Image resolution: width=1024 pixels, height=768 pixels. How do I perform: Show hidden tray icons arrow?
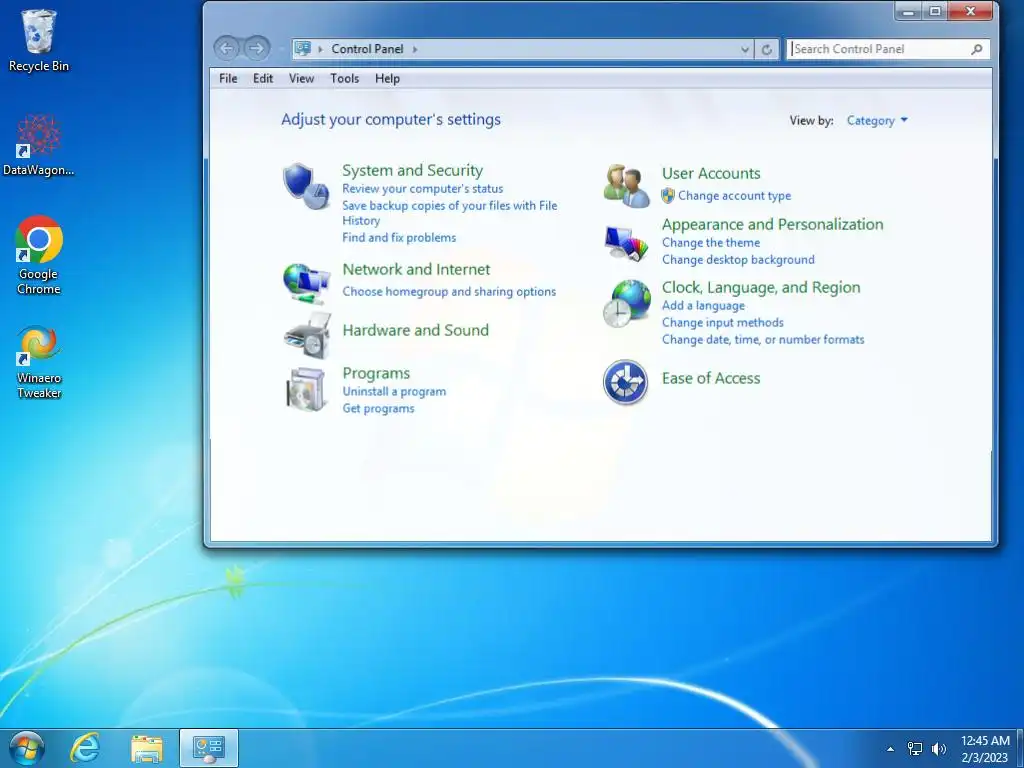pos(890,749)
